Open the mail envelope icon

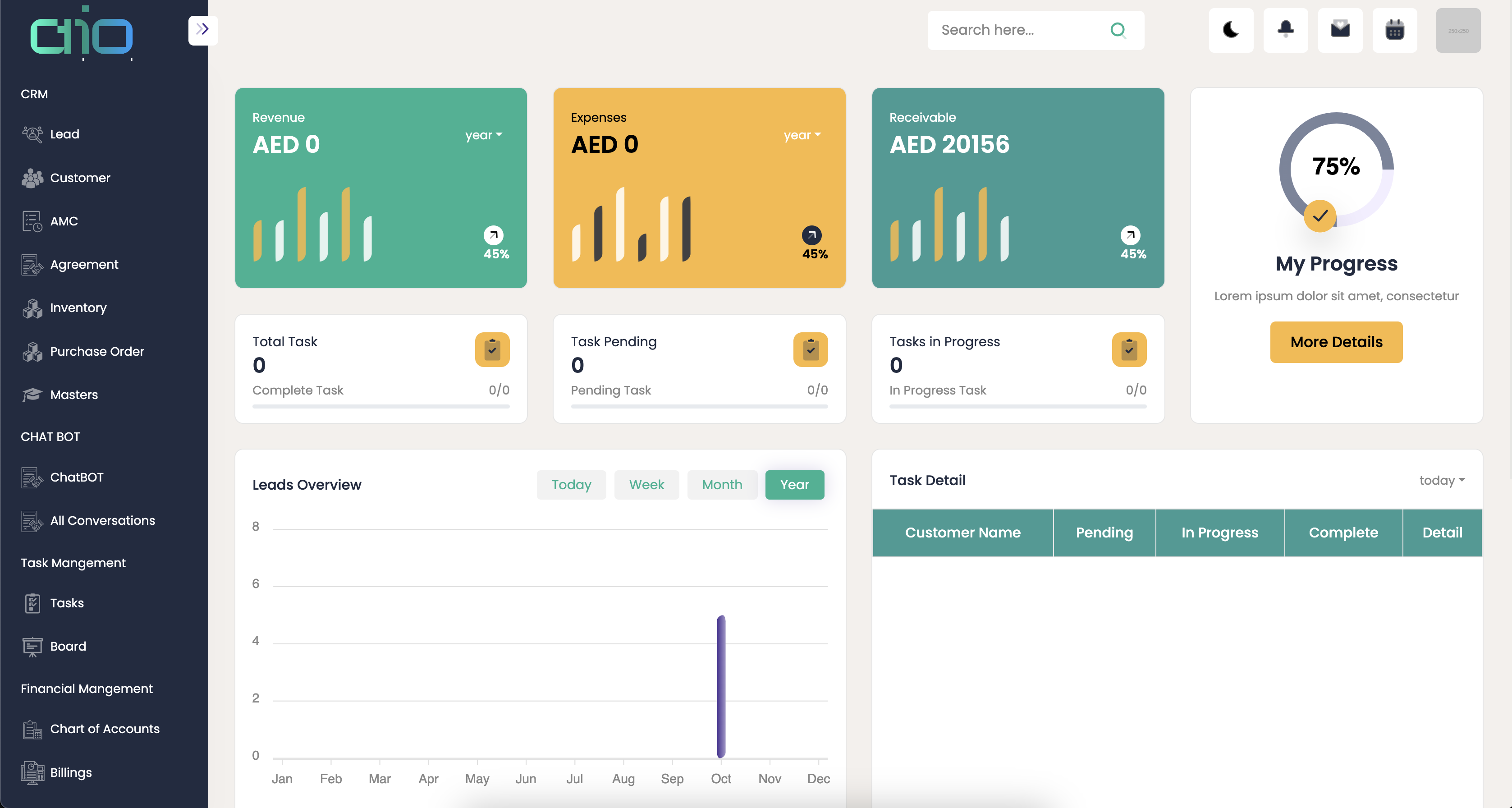1340,30
